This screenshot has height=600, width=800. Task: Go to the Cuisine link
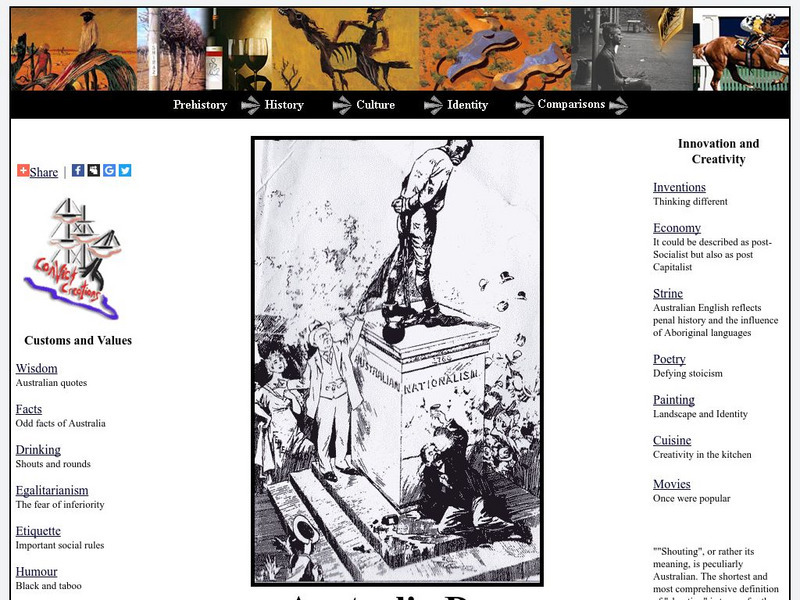pos(672,440)
